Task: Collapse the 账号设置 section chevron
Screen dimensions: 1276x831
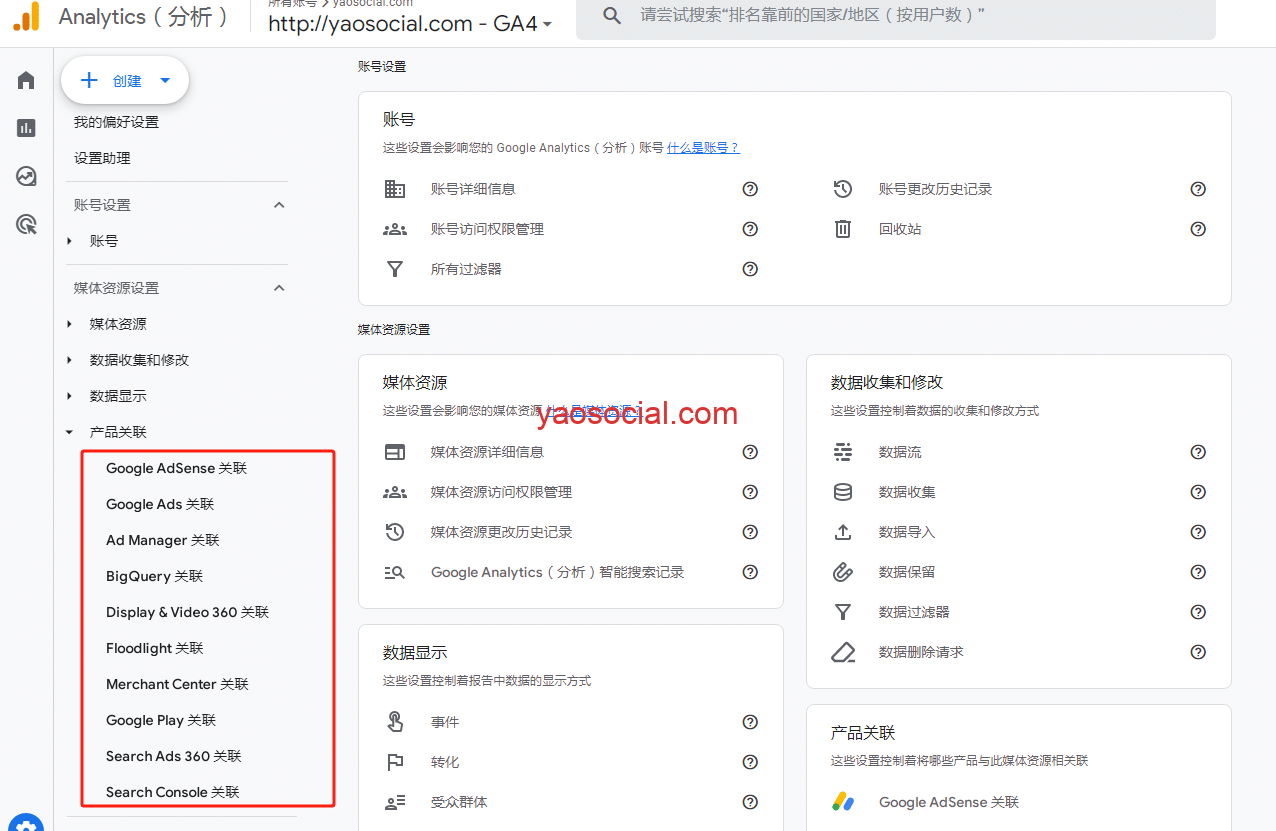Action: (x=280, y=205)
